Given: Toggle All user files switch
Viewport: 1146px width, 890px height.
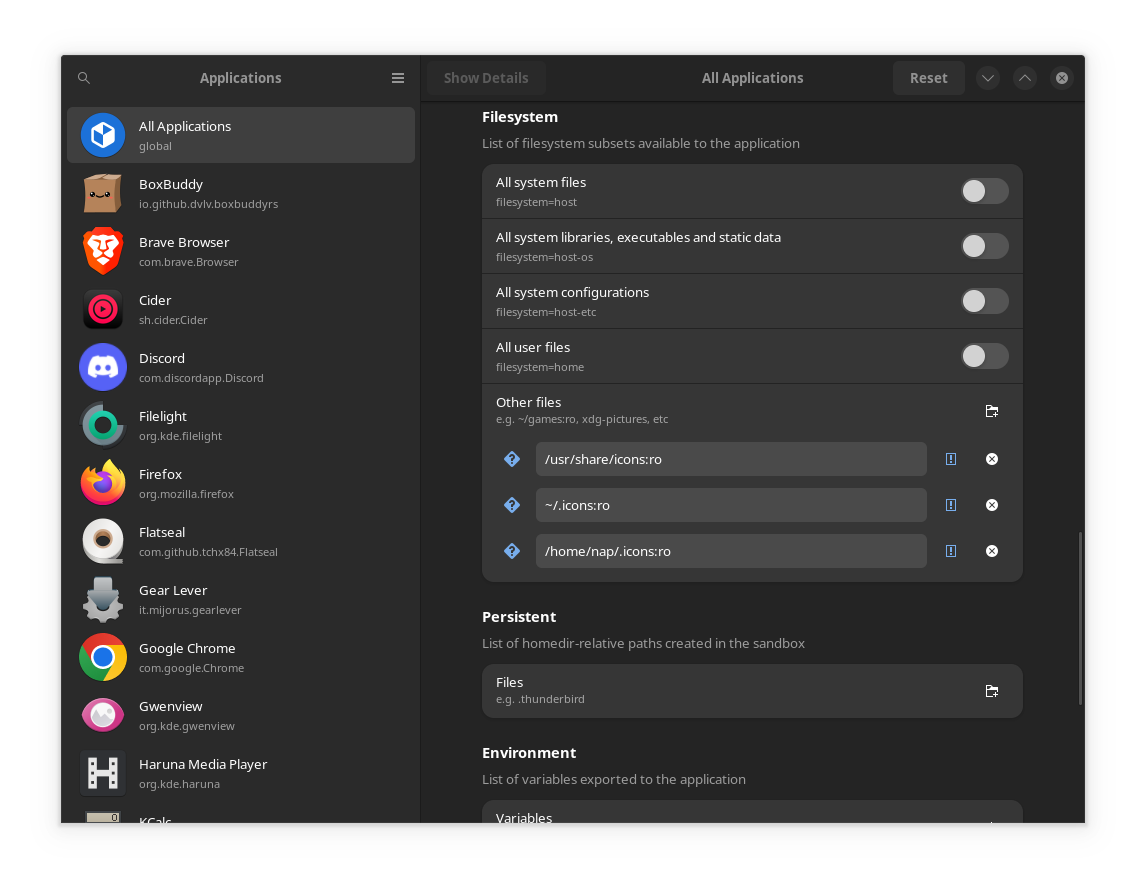Looking at the screenshot, I should tap(984, 356).
